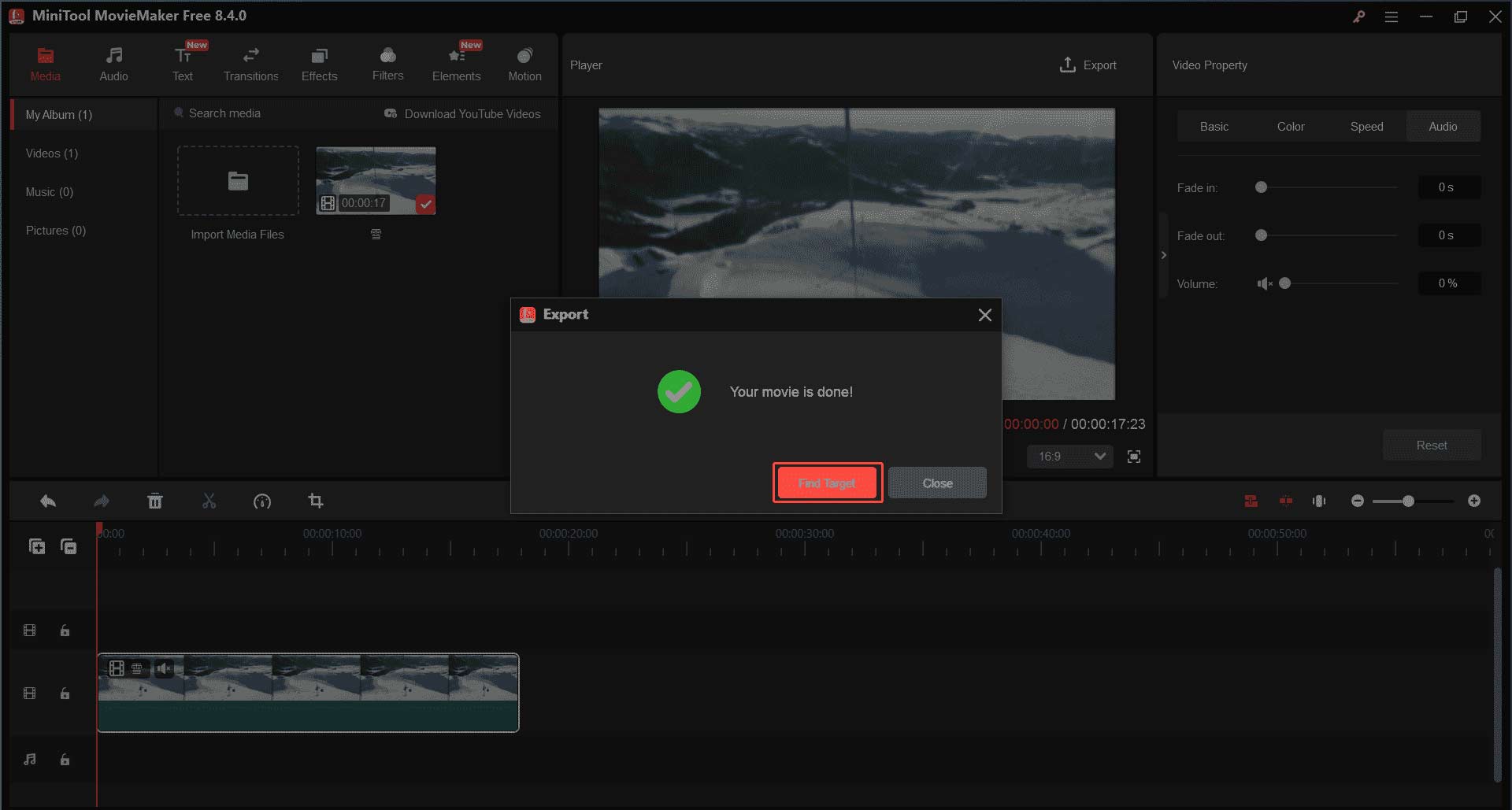Select the 00:00:17 video thumbnail in My Album
1512x810 pixels.
point(376,179)
